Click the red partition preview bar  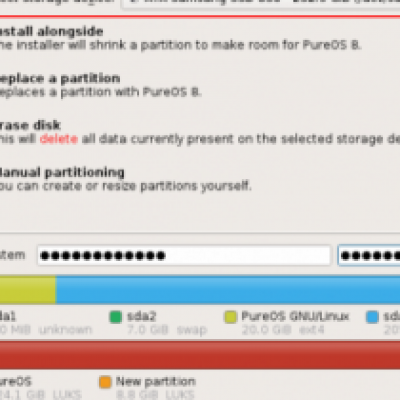click(200, 354)
